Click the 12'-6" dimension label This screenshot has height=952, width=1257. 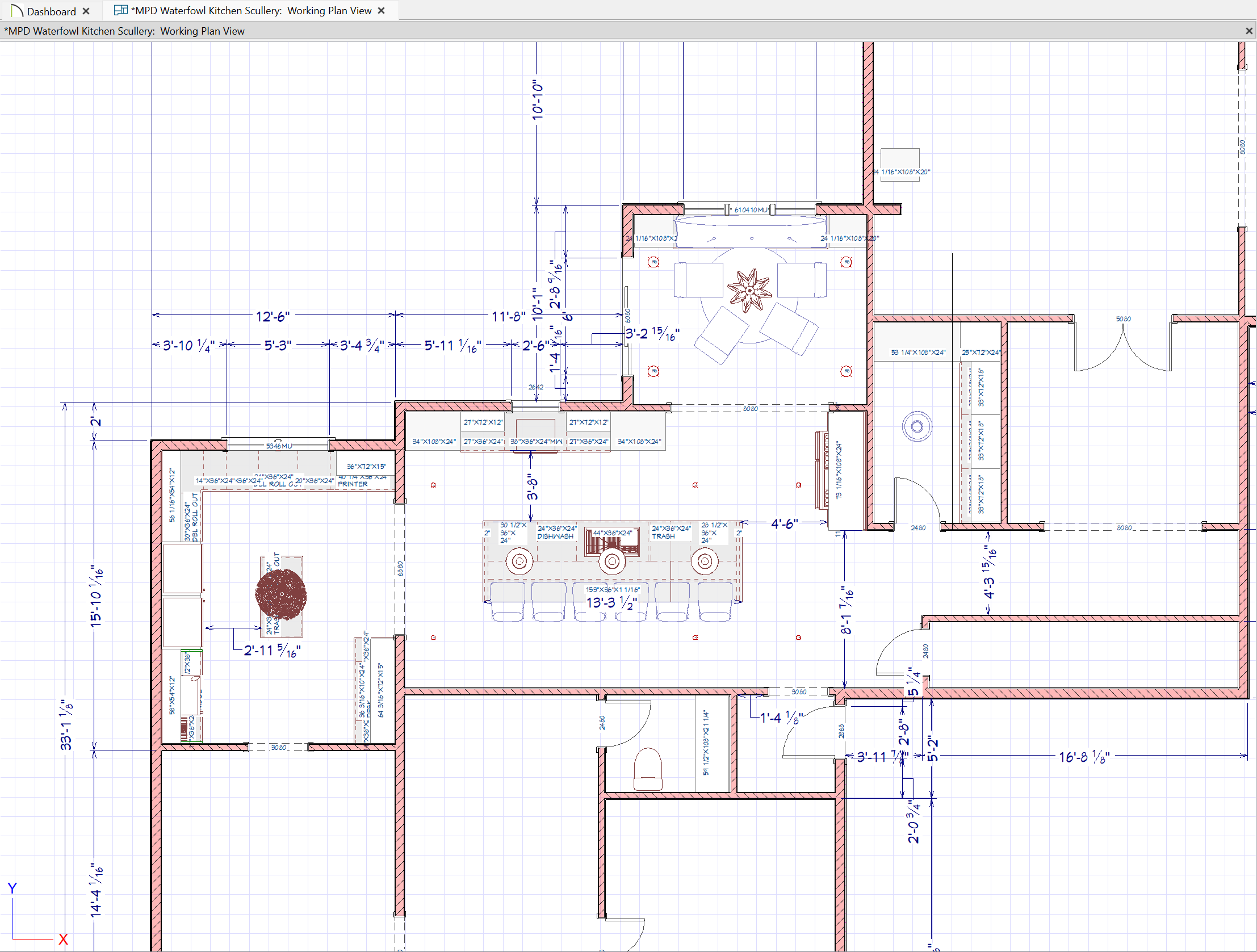273,316
